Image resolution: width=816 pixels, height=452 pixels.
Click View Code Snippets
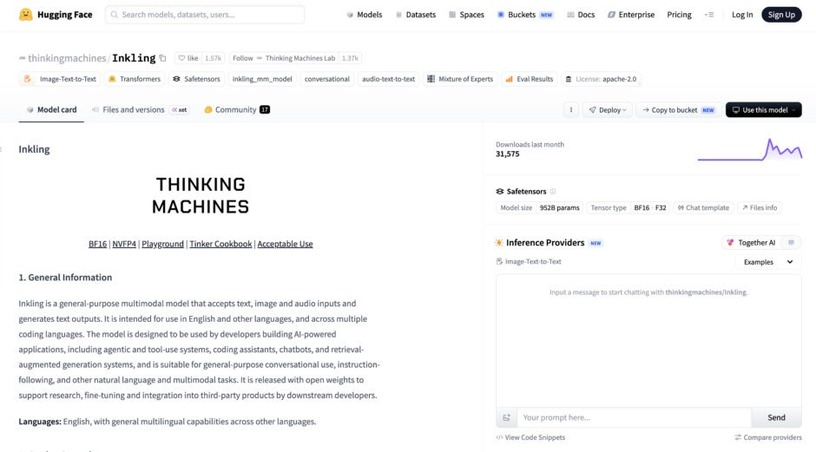click(x=531, y=437)
